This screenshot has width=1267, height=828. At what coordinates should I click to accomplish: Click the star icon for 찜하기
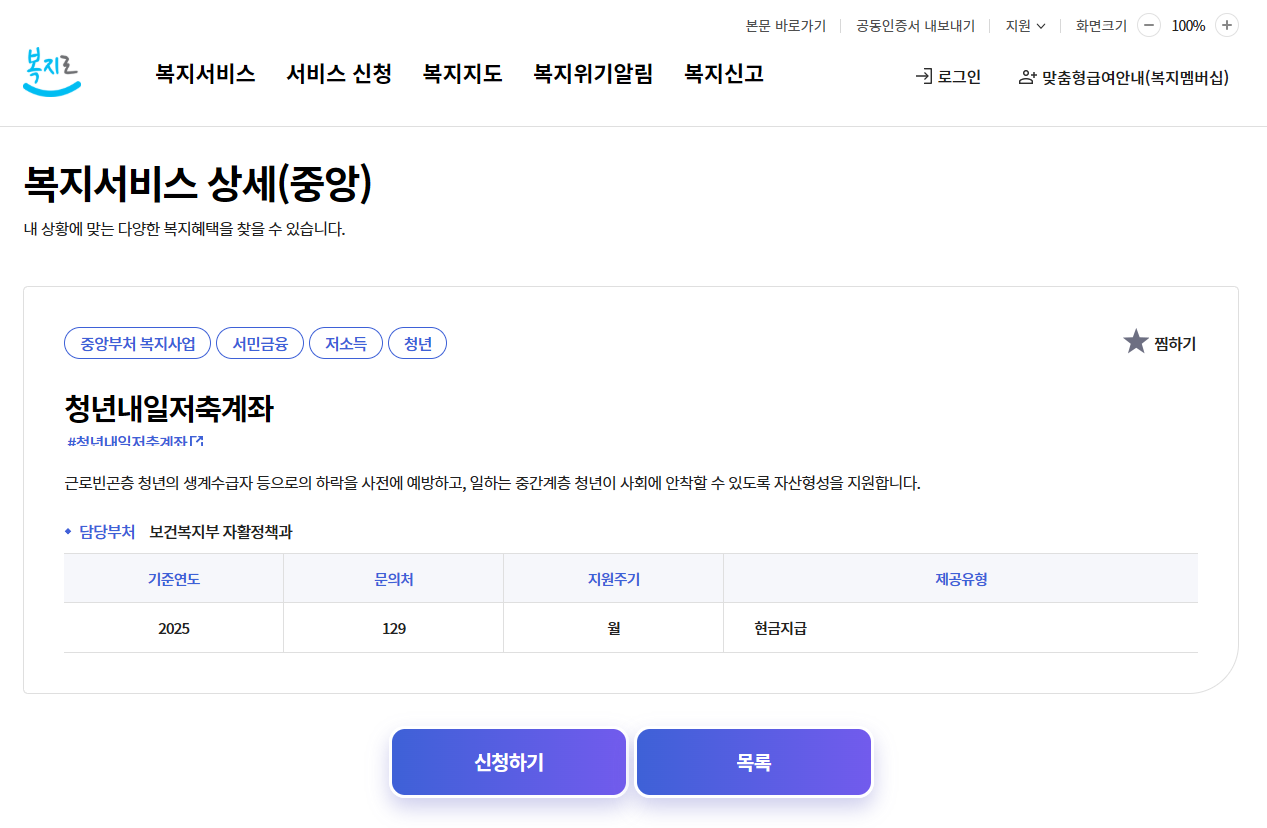point(1135,342)
